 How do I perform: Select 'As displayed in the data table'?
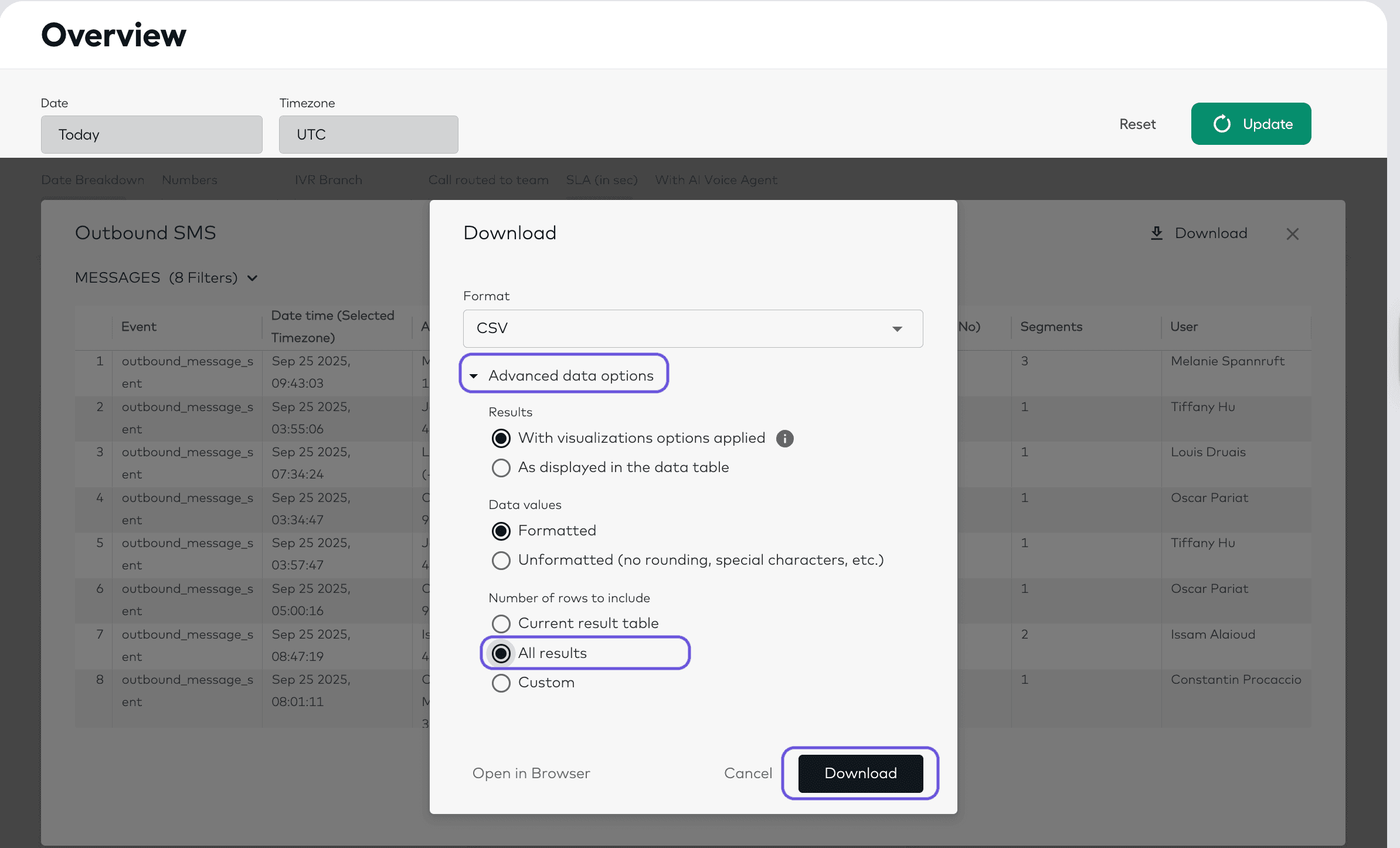click(501, 468)
